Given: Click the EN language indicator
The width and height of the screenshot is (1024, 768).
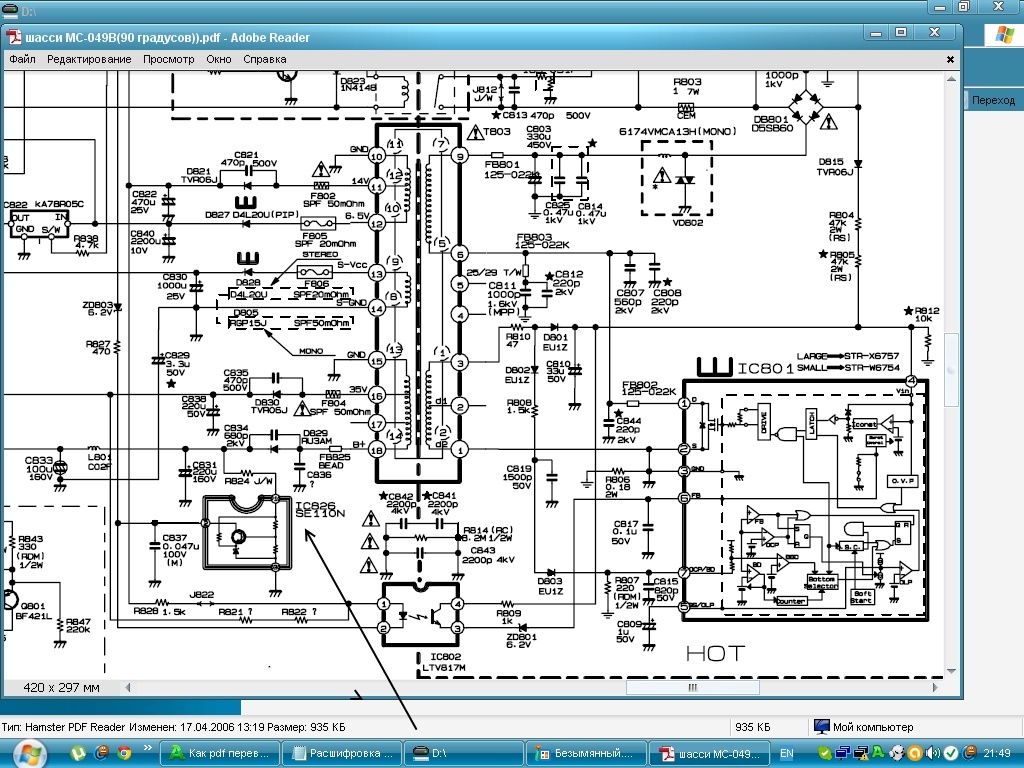Looking at the screenshot, I should point(787,754).
